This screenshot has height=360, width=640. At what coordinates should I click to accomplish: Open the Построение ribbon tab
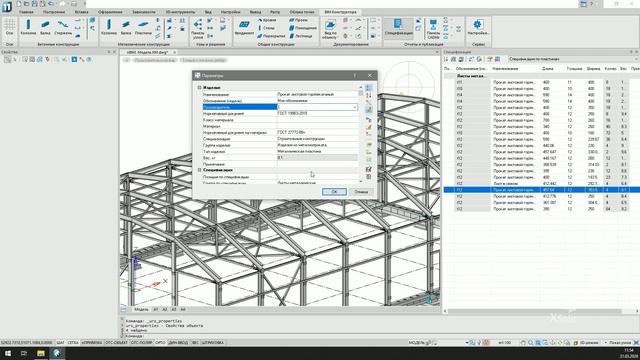[x=54, y=12]
